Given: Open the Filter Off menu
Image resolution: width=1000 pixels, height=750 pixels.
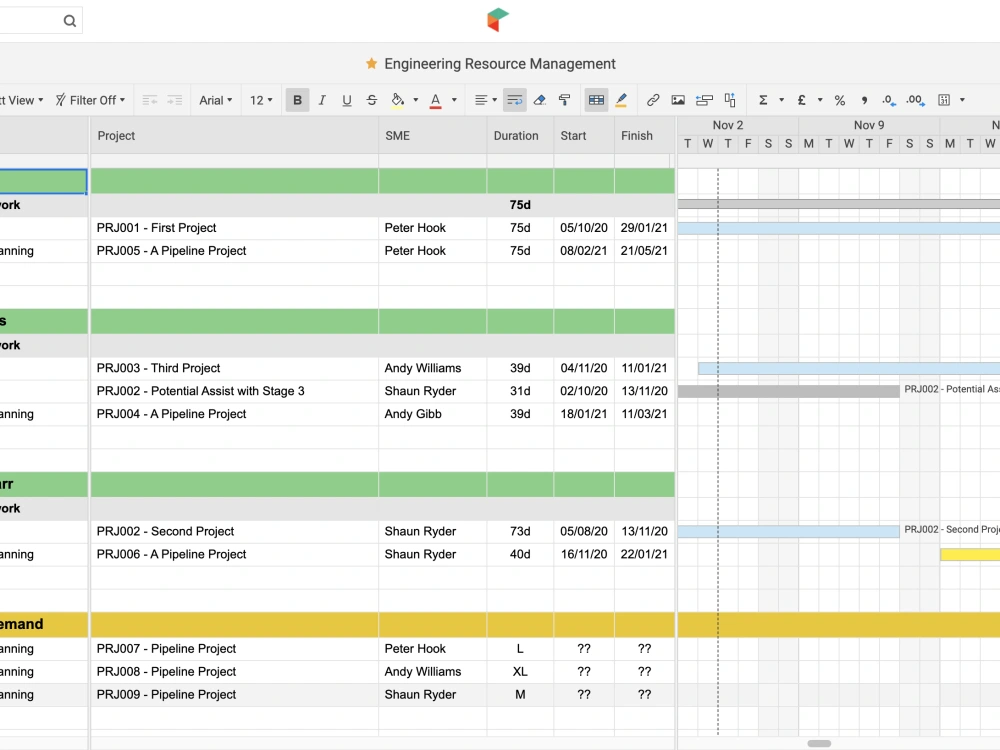Looking at the screenshot, I should pyautogui.click(x=90, y=100).
